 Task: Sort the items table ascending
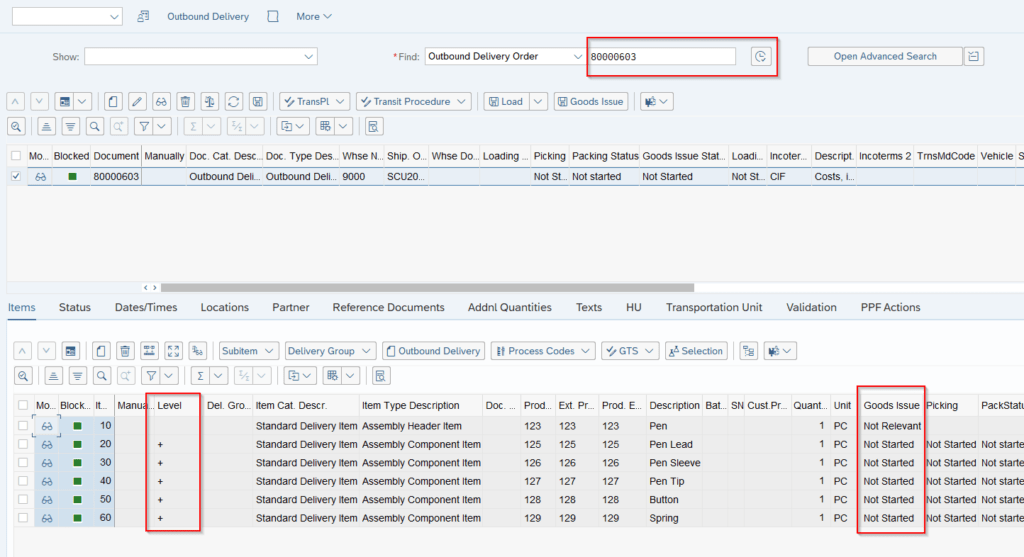coord(53,376)
